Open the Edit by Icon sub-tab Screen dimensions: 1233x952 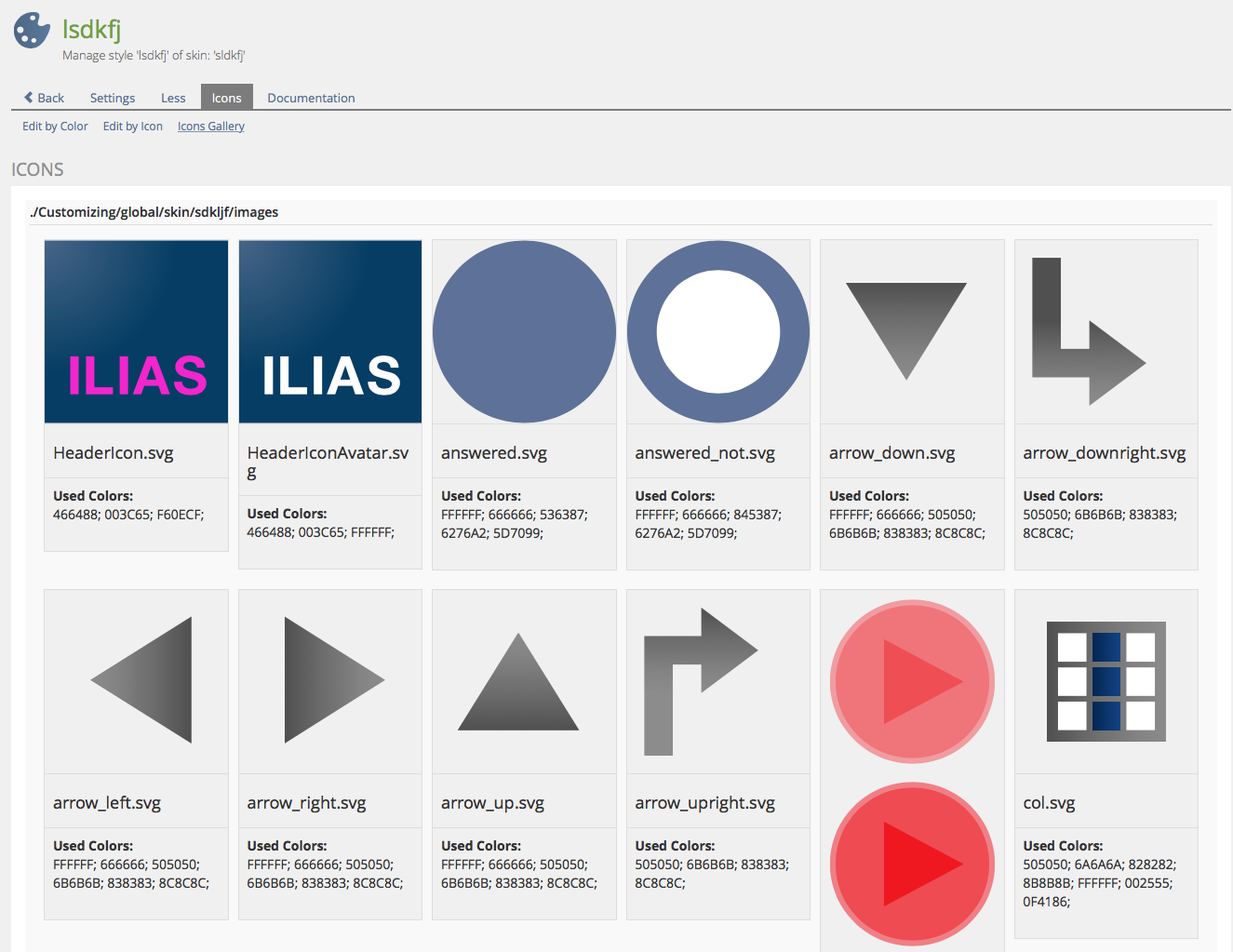click(x=132, y=127)
